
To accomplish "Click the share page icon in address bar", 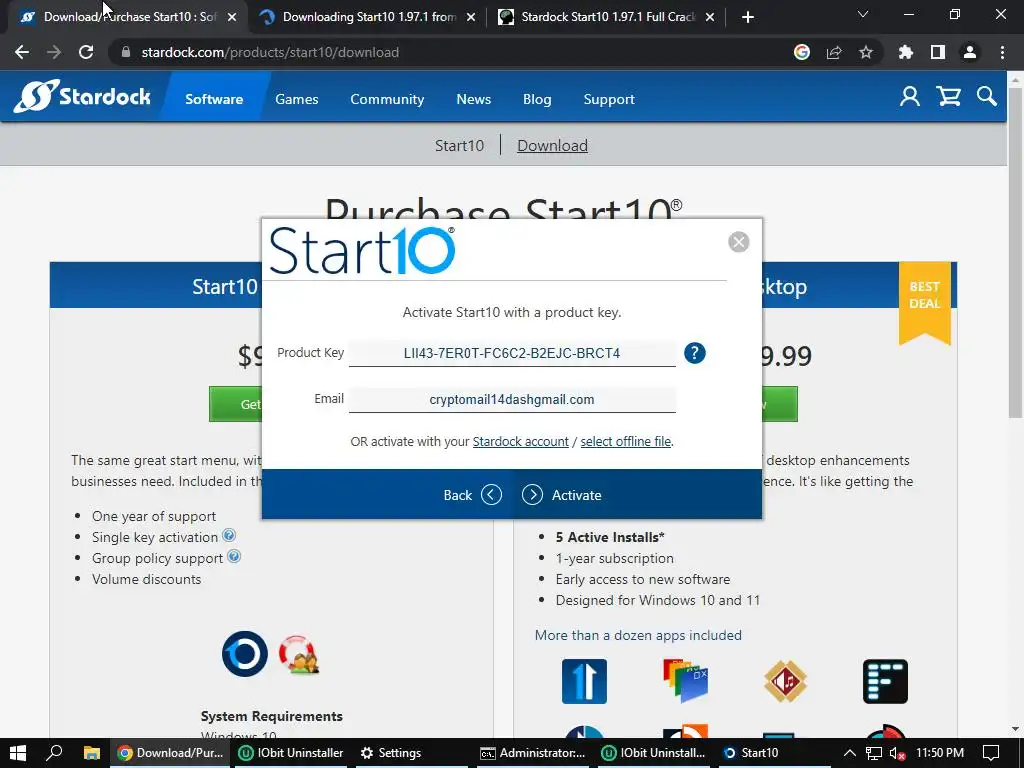I will pos(834,52).
